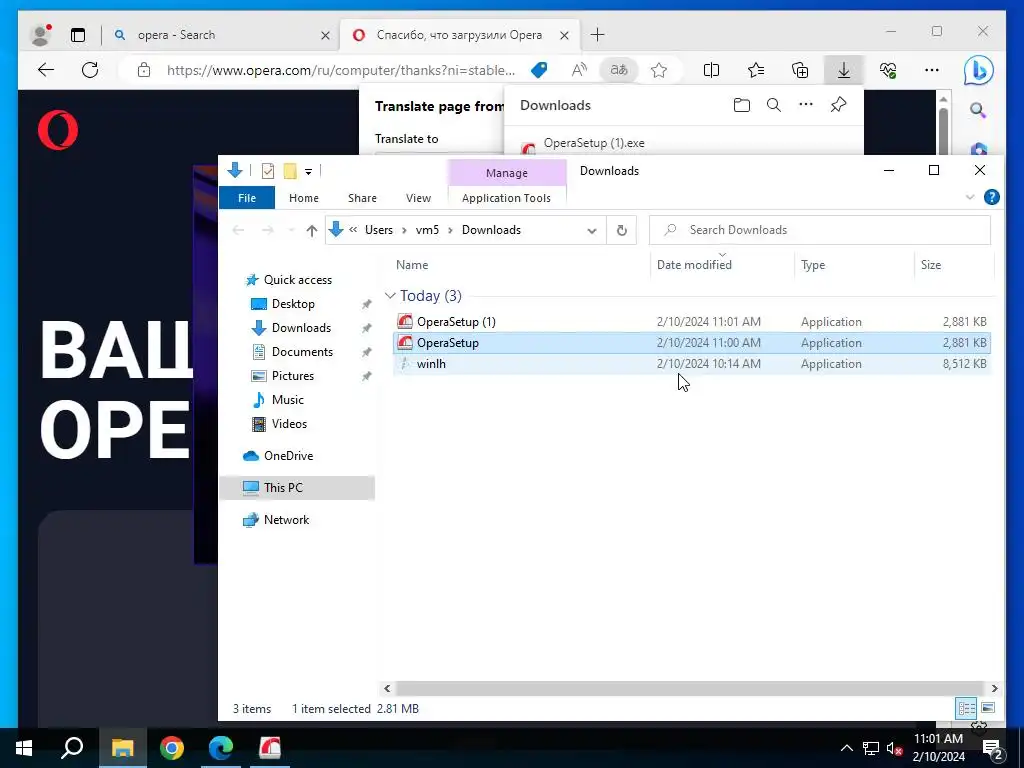Select Documents in navigation pane
This screenshot has height=768, width=1024.
(302, 352)
